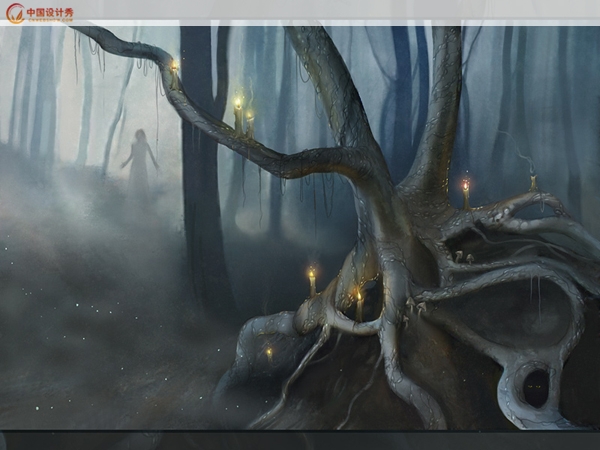The width and height of the screenshot is (600, 450).
Task: Click the dark forest artwork image
Action: point(300,228)
